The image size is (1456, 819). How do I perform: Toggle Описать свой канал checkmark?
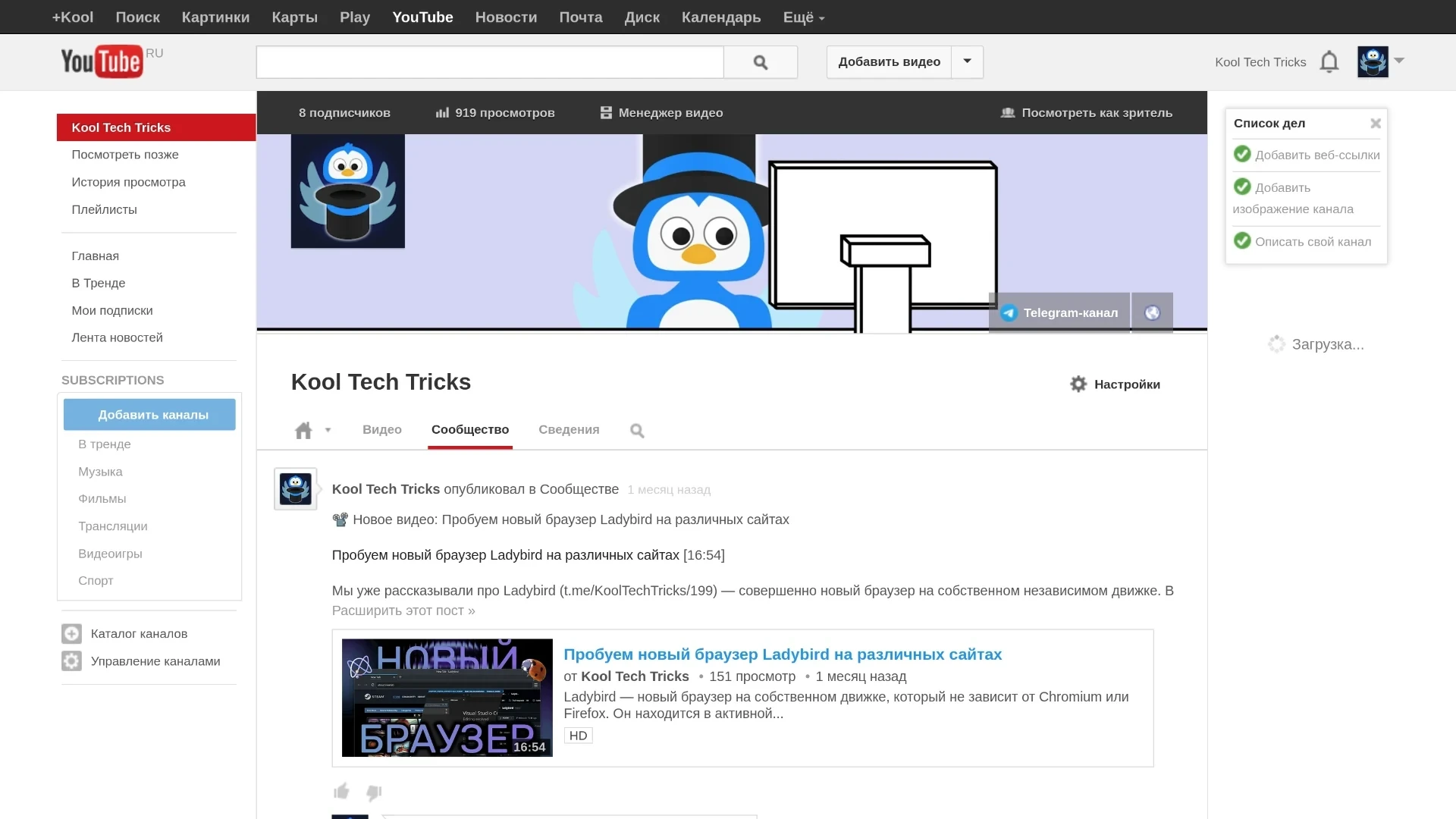(x=1242, y=240)
